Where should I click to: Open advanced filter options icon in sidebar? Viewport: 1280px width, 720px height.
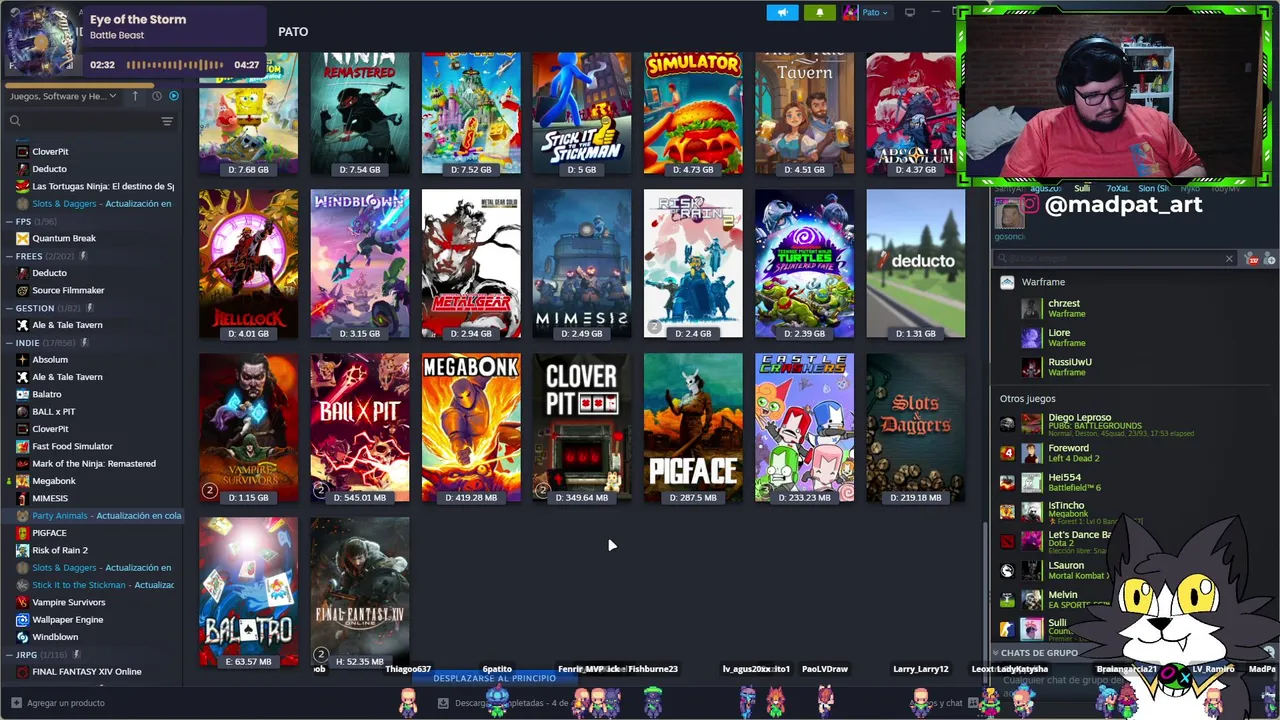click(x=167, y=121)
